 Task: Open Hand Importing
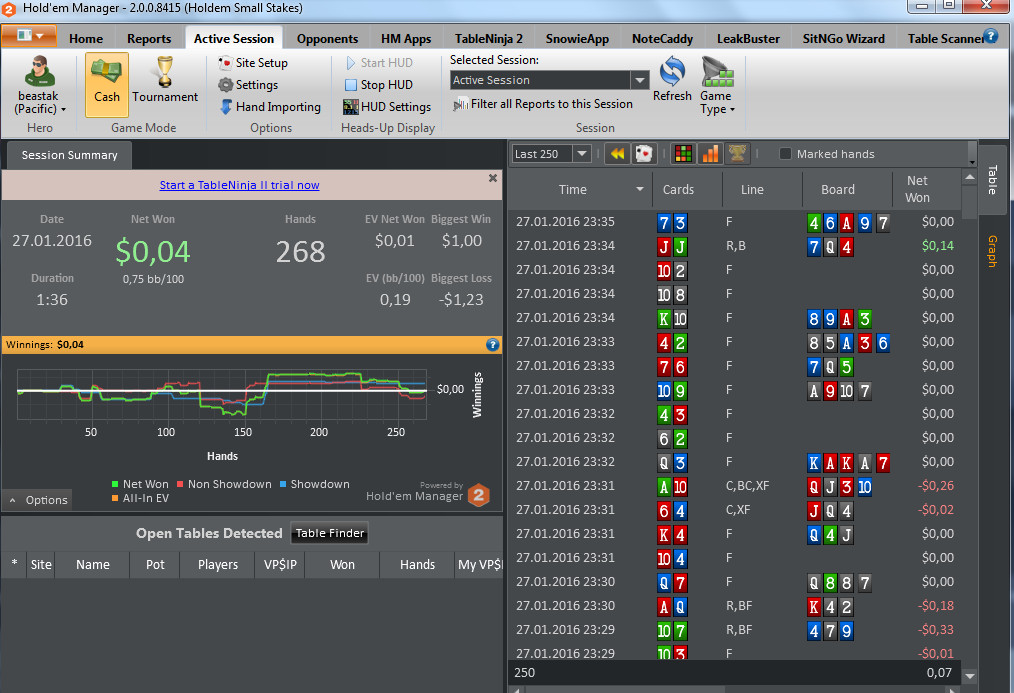(270, 107)
